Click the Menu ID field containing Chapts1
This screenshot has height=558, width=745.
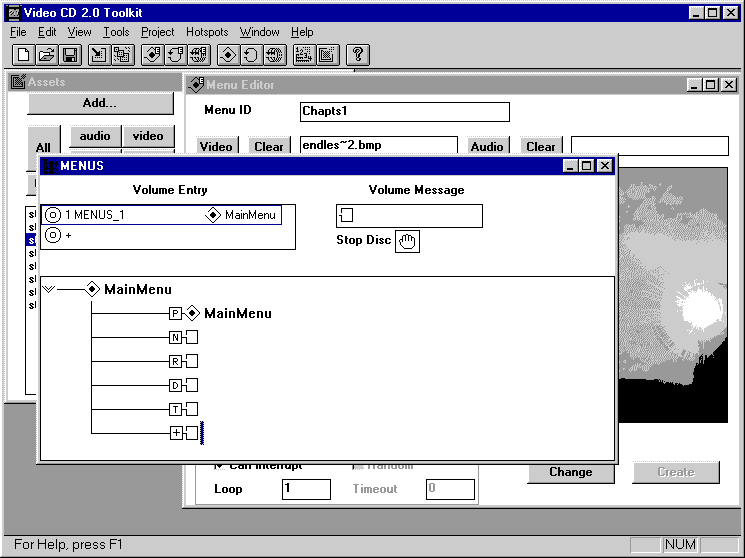[405, 112]
